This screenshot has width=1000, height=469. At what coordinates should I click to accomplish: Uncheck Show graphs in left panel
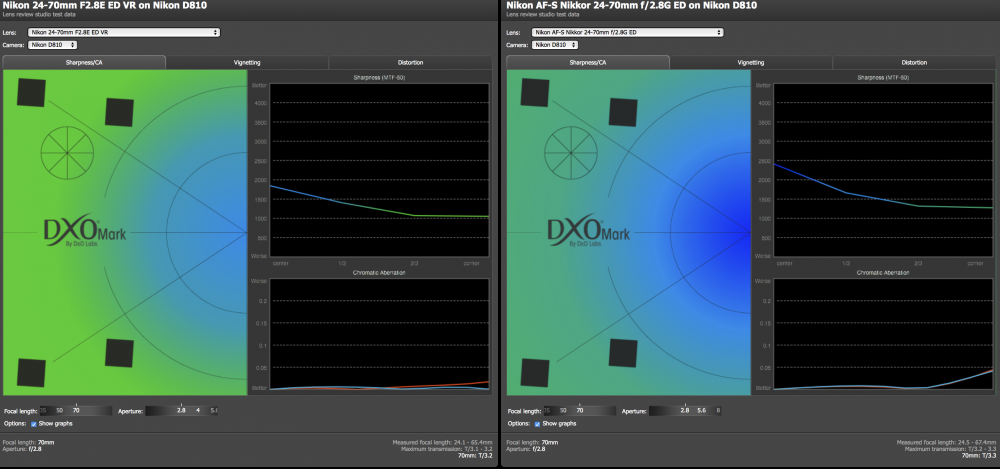click(34, 424)
